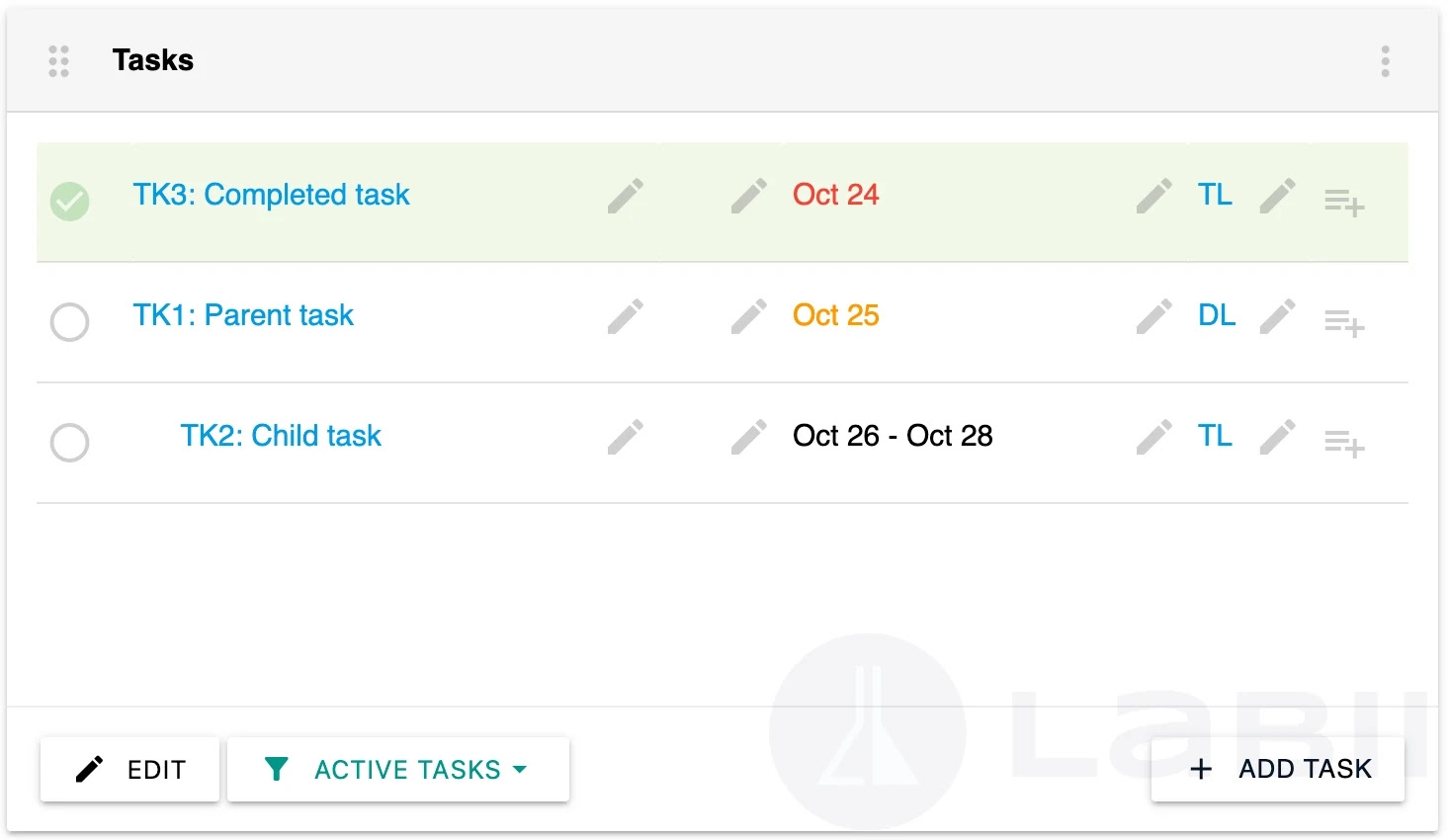
Task: Open the TK2: Child task link
Action: pos(281,436)
